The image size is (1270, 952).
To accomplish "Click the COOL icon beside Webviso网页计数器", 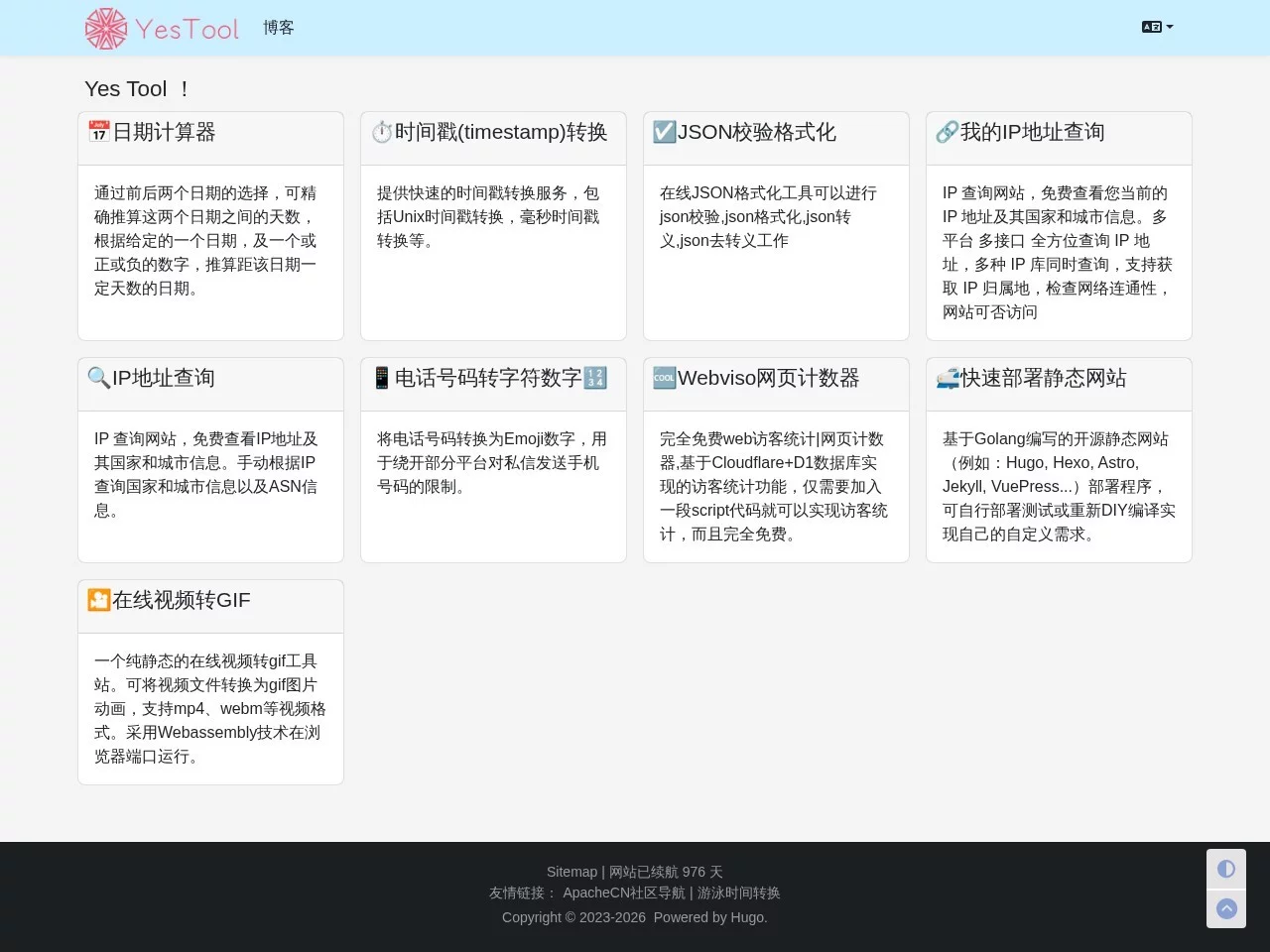I will point(664,378).
